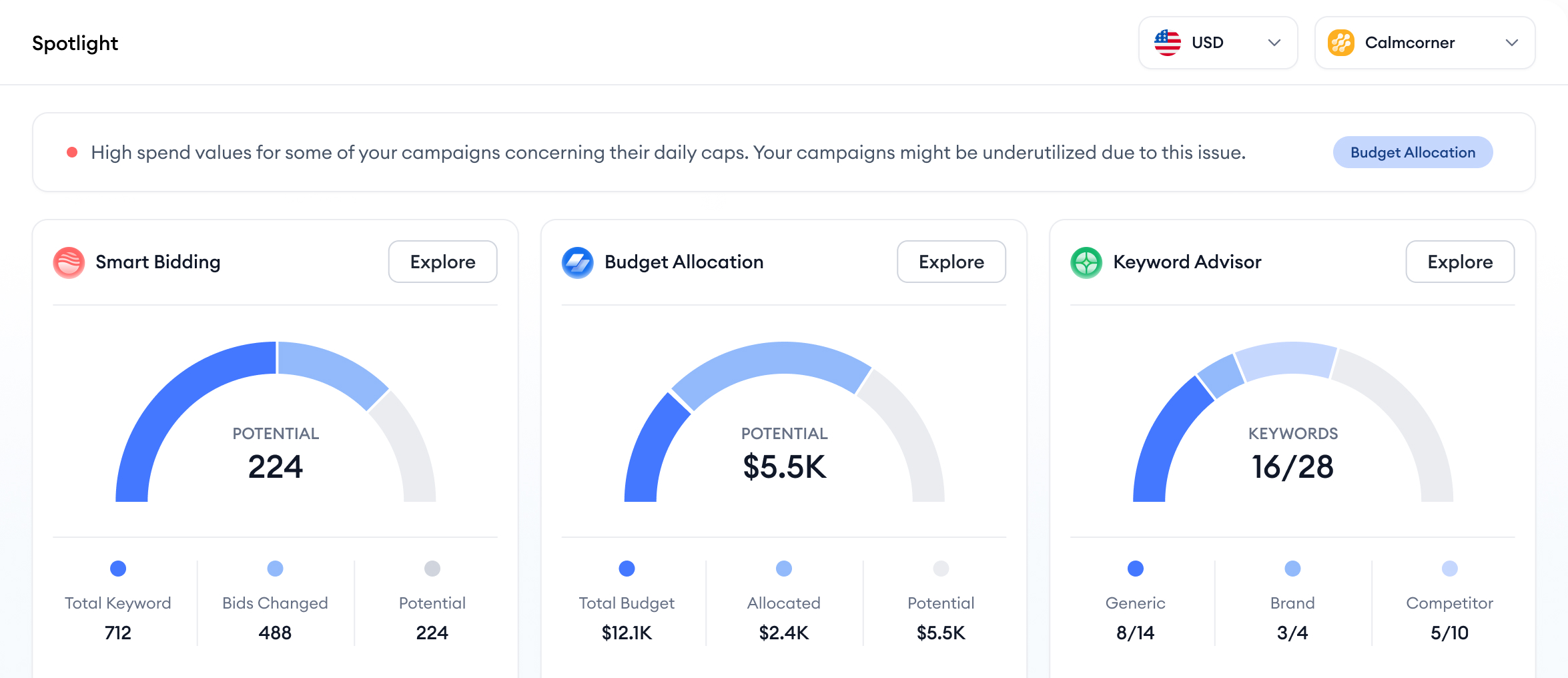Click the Generic value 8/14
The height and width of the screenshot is (678, 1568).
point(1136,633)
